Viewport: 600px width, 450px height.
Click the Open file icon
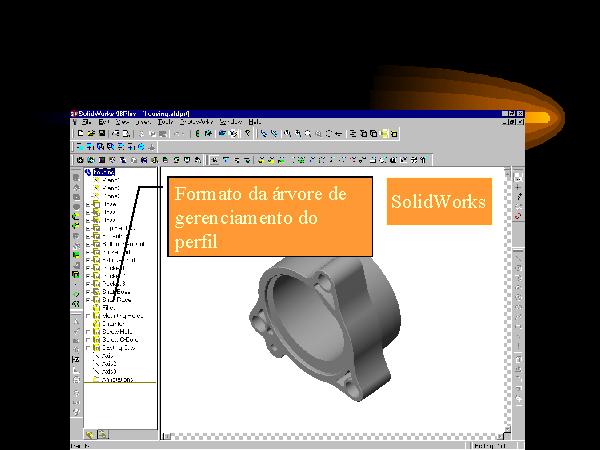point(90,132)
